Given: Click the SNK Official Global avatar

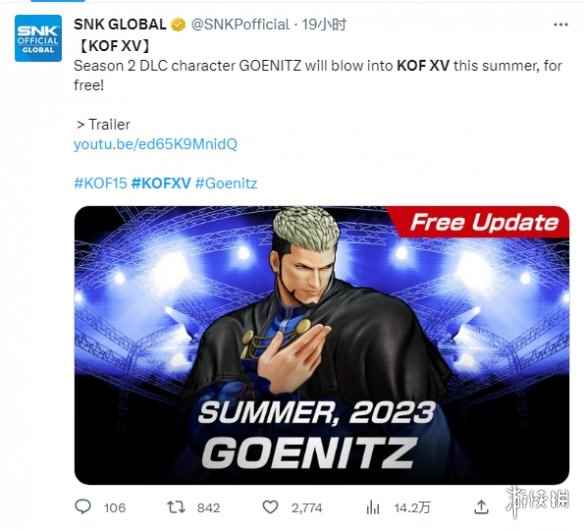Looking at the screenshot, I should pos(38,38).
